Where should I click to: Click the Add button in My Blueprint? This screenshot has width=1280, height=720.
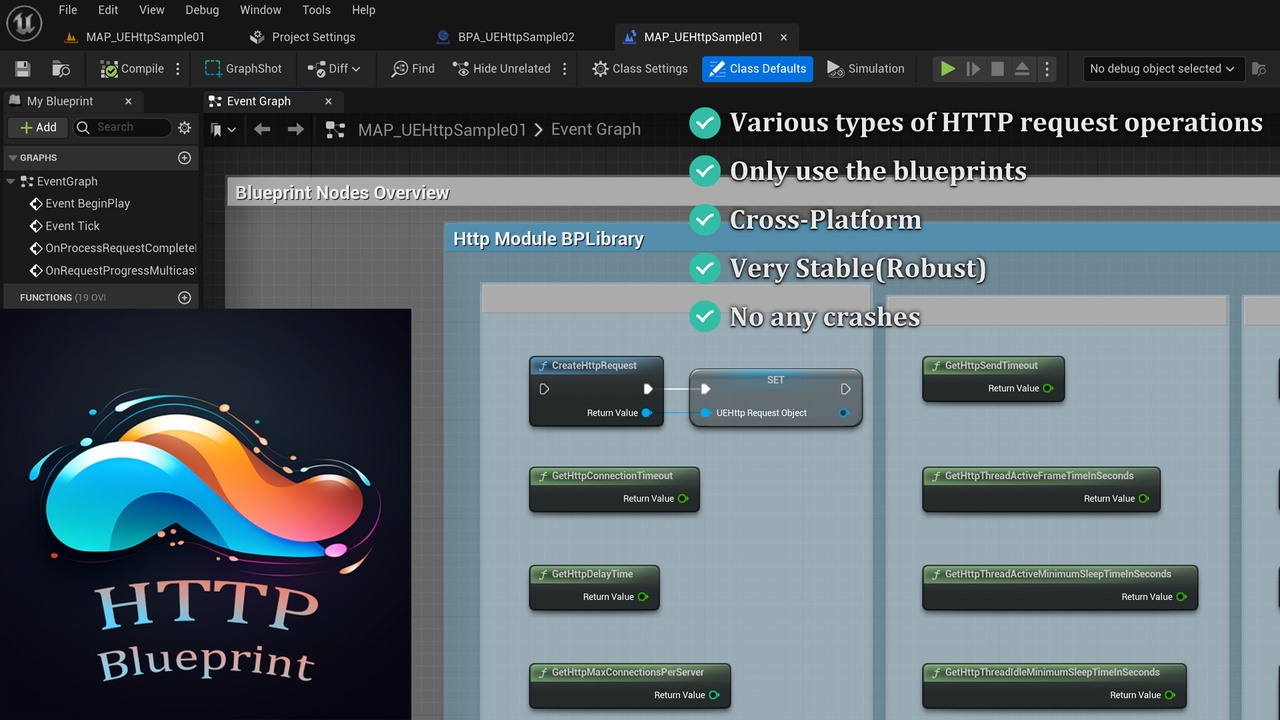coord(38,127)
